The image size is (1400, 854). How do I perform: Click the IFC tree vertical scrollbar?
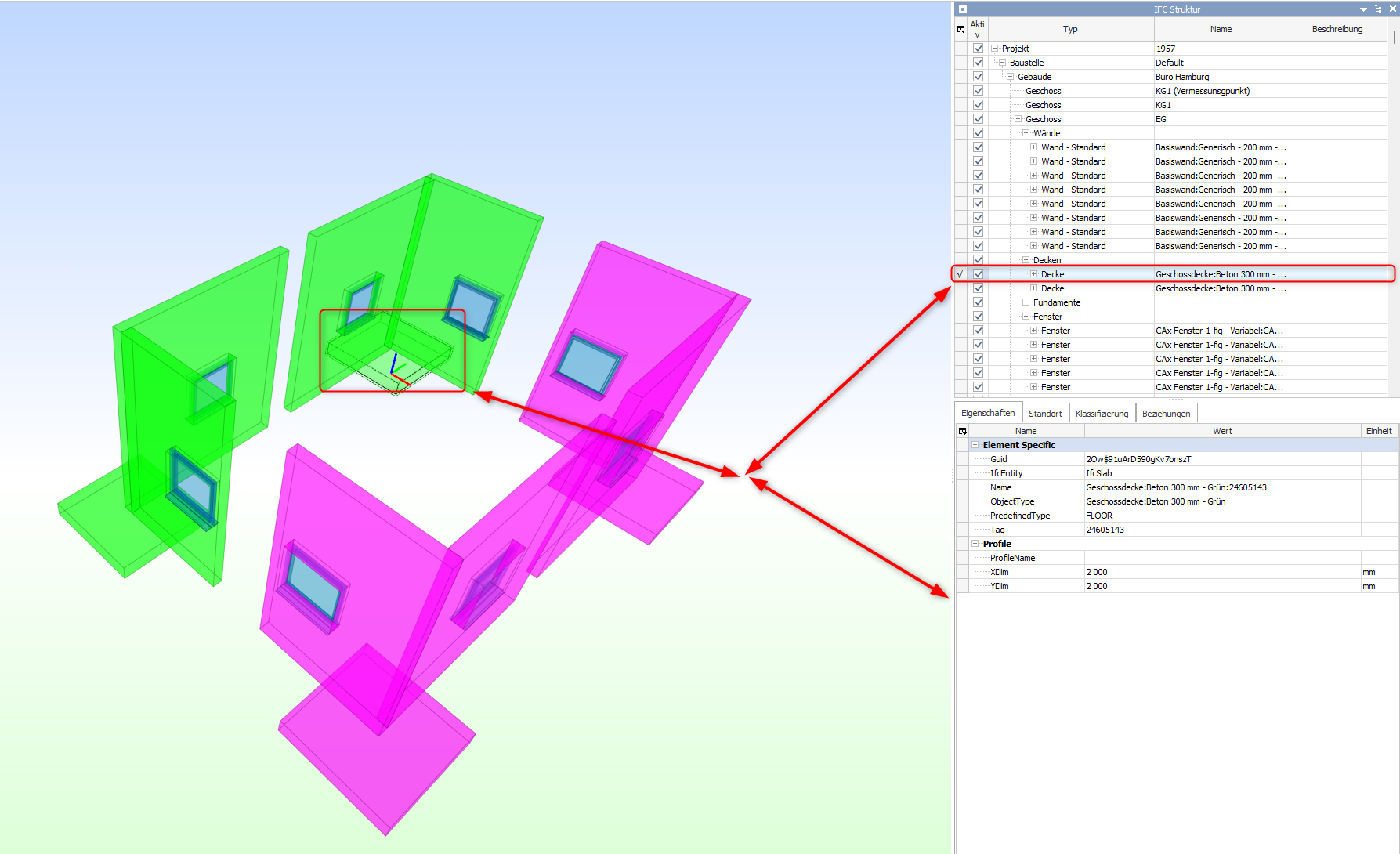(1395, 37)
